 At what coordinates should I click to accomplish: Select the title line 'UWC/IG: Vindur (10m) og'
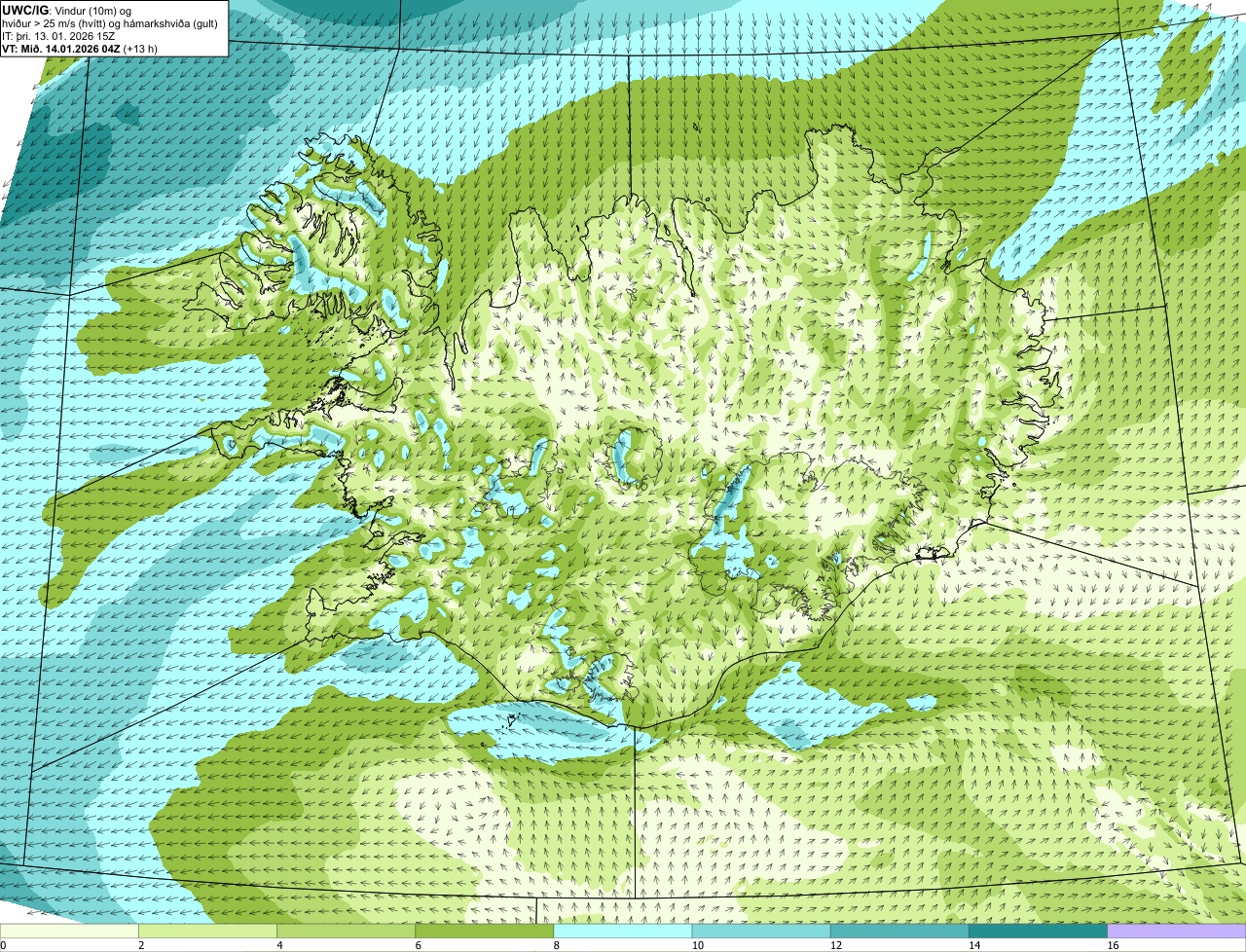coord(66,10)
